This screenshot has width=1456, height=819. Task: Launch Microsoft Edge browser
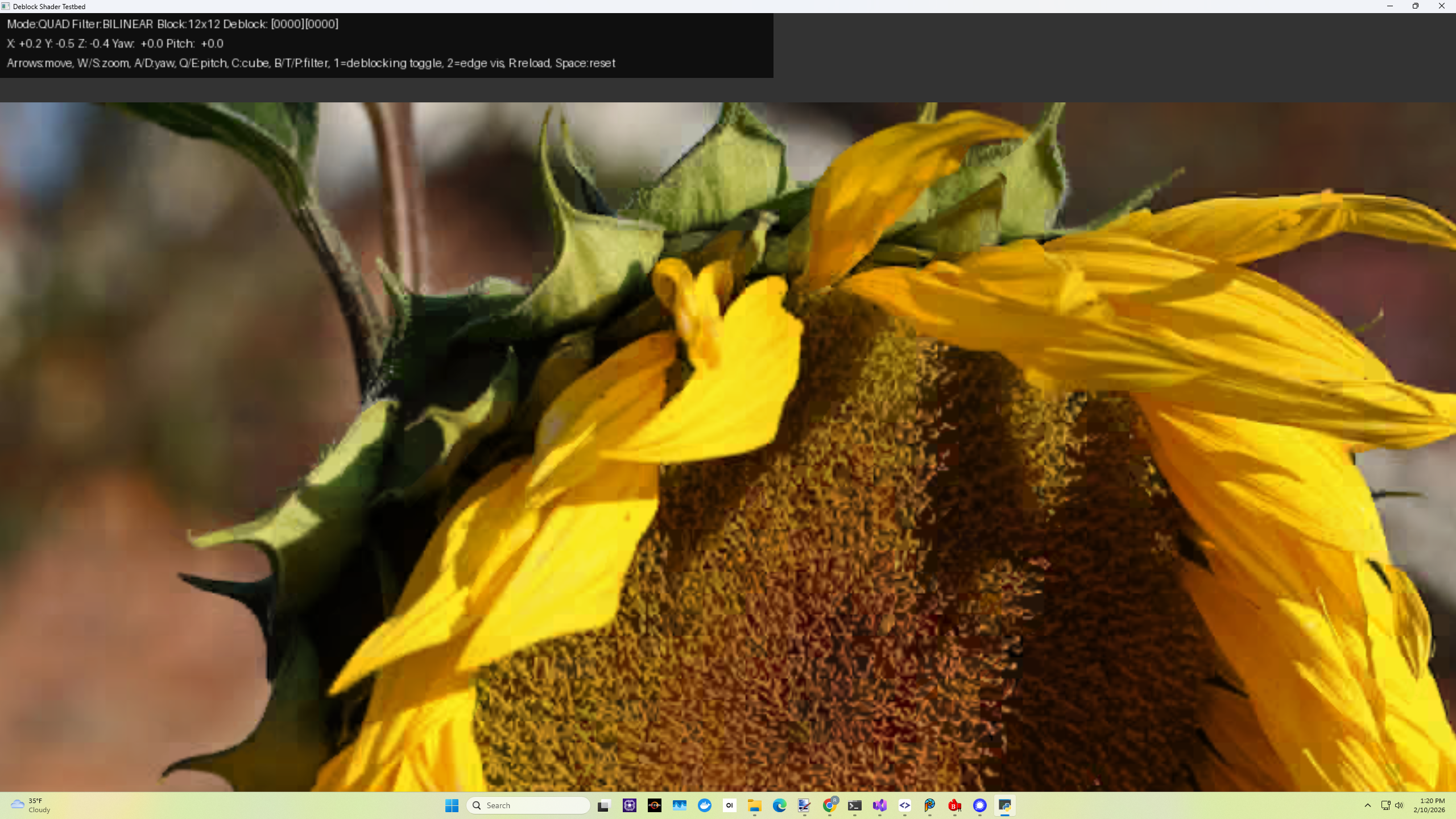pyautogui.click(x=779, y=805)
